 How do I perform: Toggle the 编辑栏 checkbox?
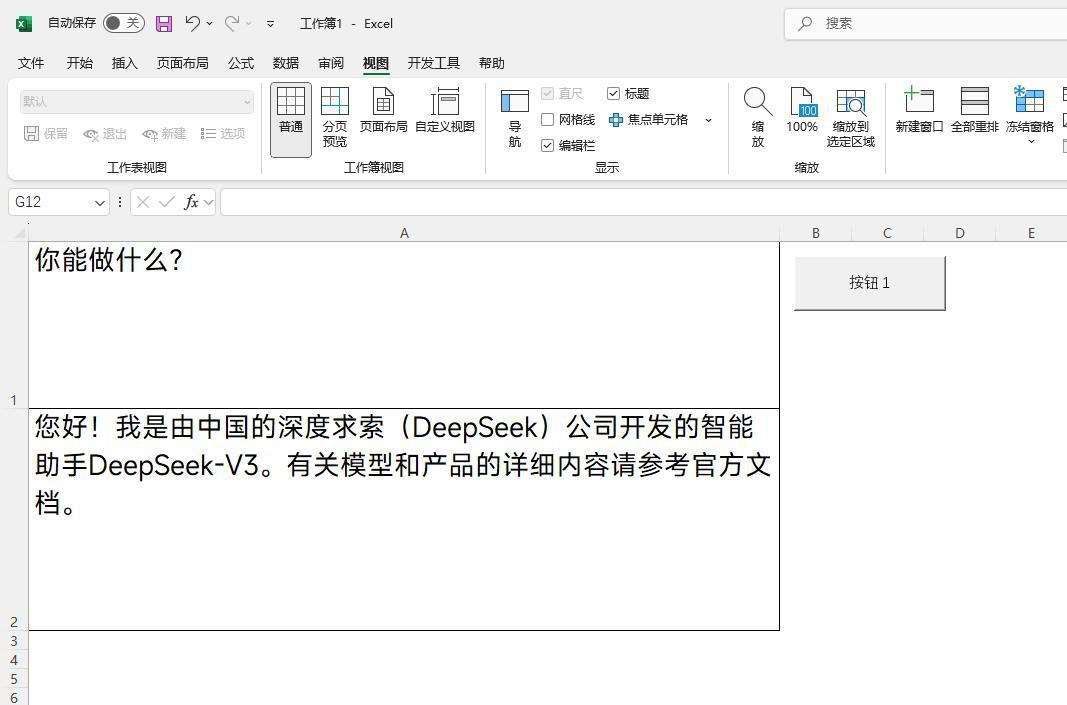[x=548, y=144]
